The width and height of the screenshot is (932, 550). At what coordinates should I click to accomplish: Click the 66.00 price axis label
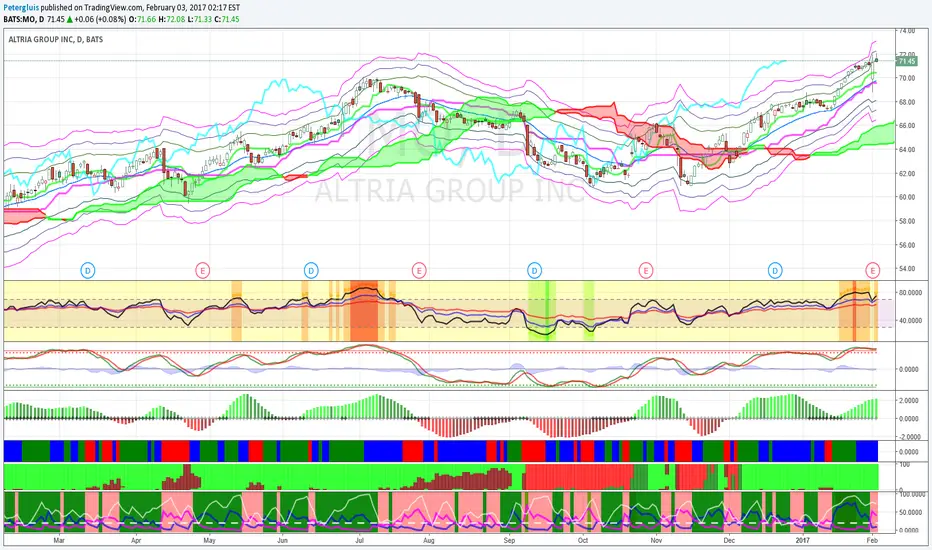tap(907, 125)
